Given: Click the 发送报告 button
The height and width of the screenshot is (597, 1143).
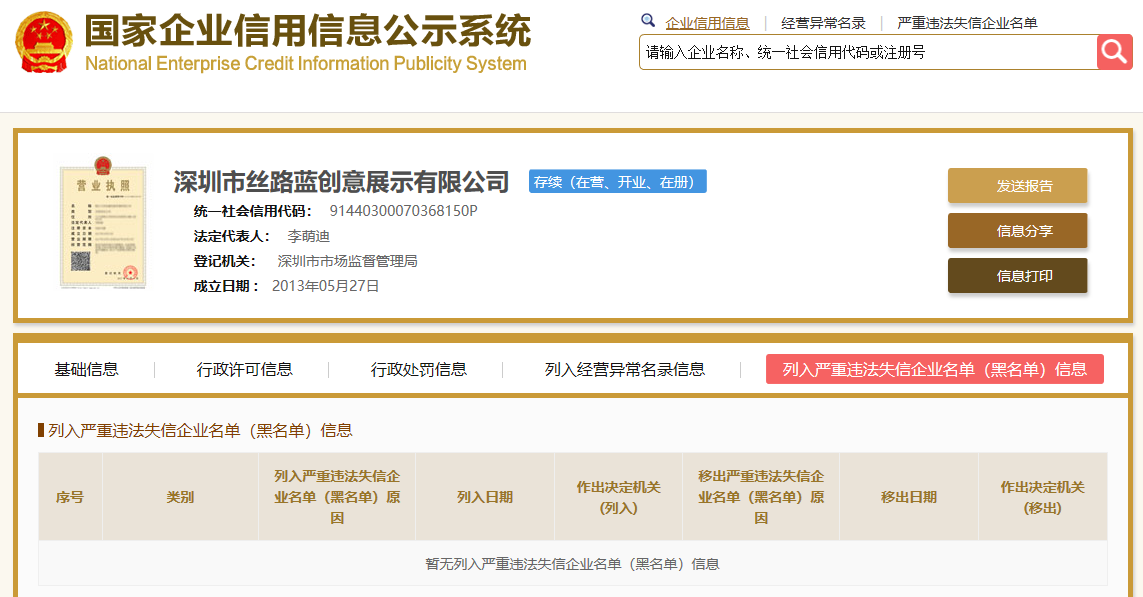Looking at the screenshot, I should point(1017,186).
